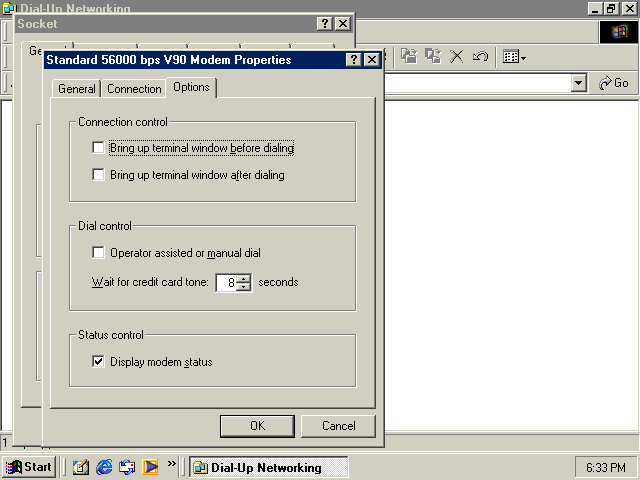Expand quick launch overflow chevron
This screenshot has width=640, height=480.
[x=171, y=463]
